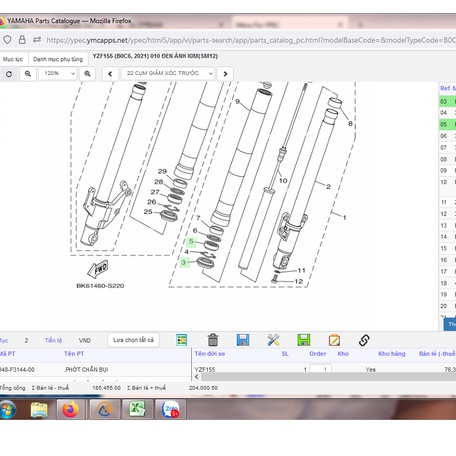
Task: Click the 'Order' column header
Action: tap(318, 354)
